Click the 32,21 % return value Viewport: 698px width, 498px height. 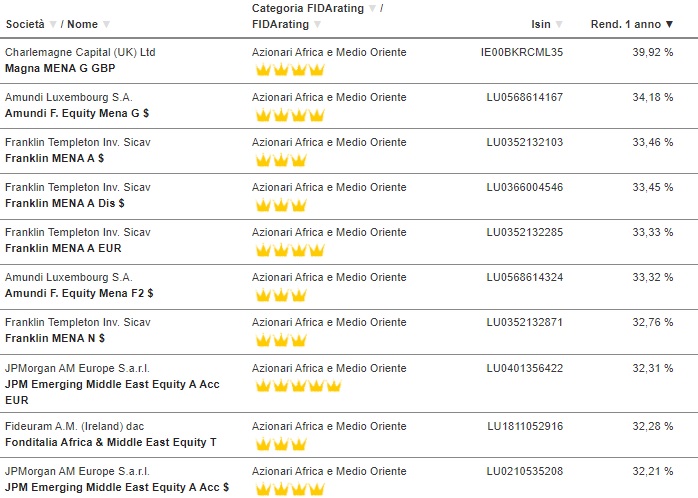point(653,471)
